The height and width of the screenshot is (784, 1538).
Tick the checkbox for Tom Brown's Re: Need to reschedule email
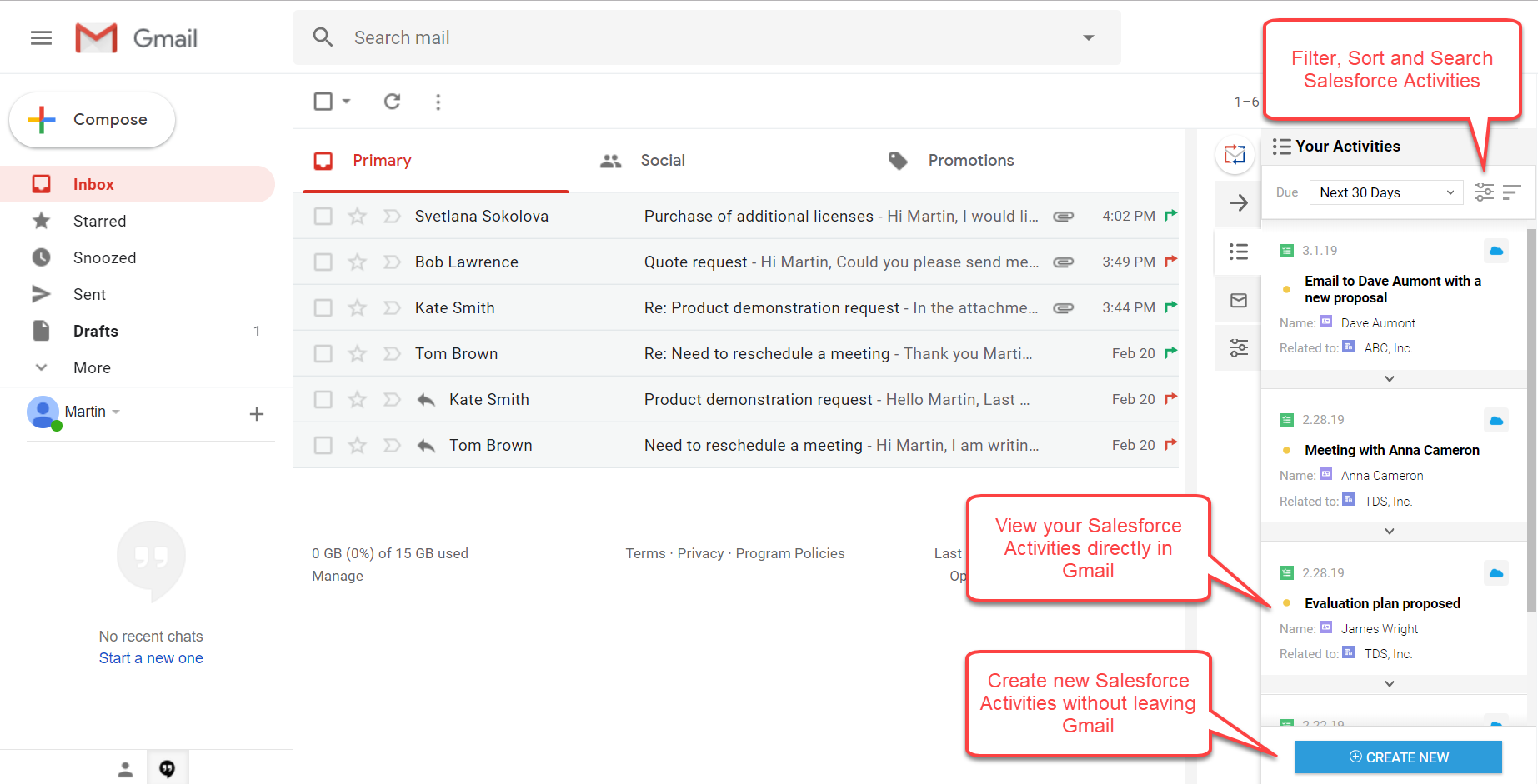coord(323,354)
